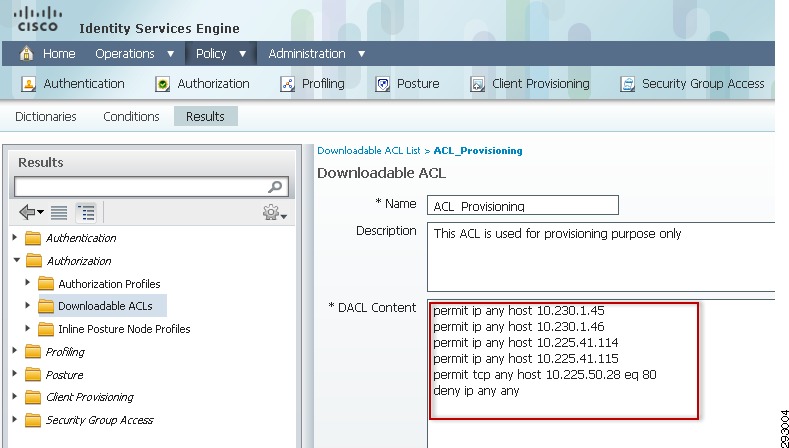
Task: Click the Client Provisioning icon
Action: [x=477, y=84]
